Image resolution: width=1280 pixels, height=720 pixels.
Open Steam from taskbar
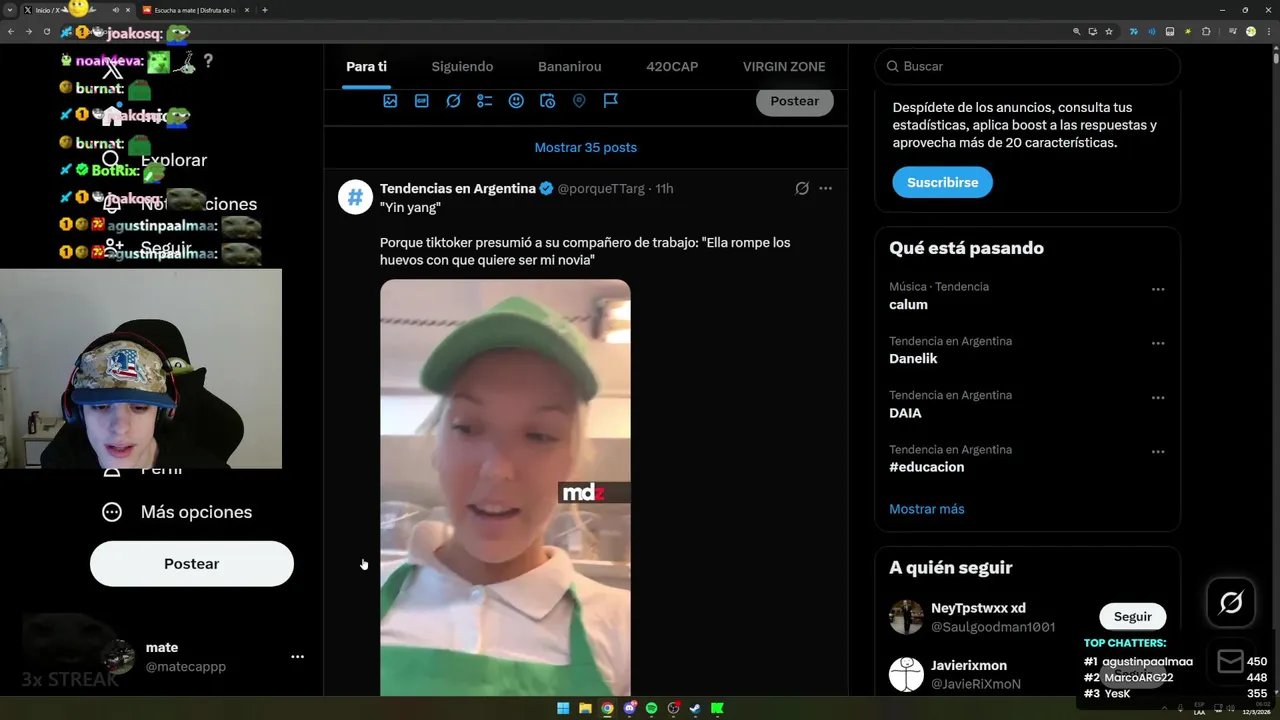[695, 709]
